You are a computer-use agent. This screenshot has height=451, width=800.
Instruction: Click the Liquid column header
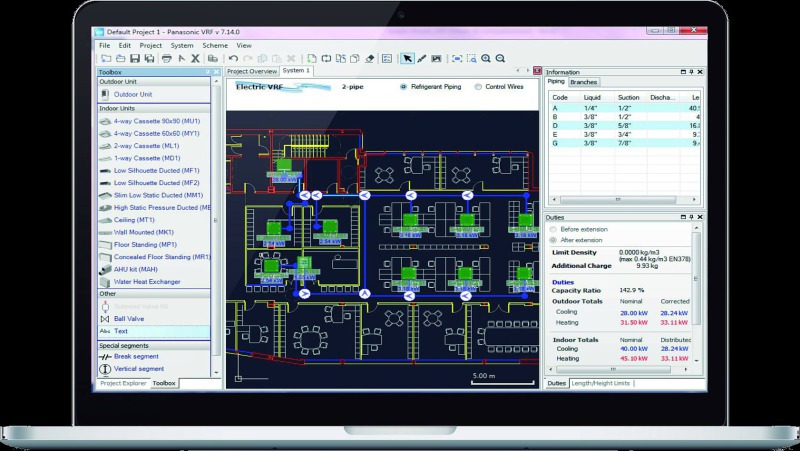592,97
